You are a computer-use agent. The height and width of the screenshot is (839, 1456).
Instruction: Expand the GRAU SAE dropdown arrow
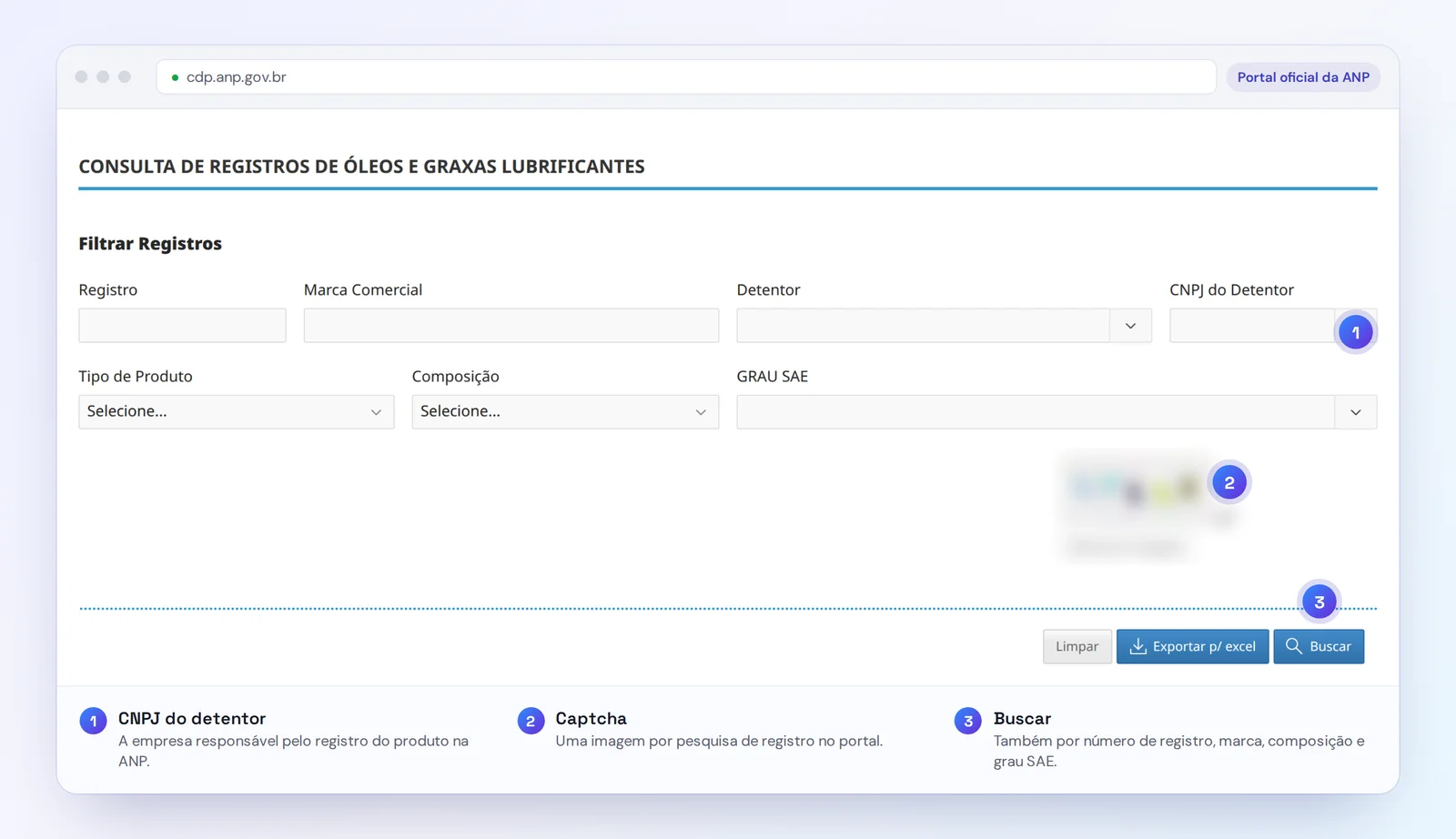tap(1356, 412)
